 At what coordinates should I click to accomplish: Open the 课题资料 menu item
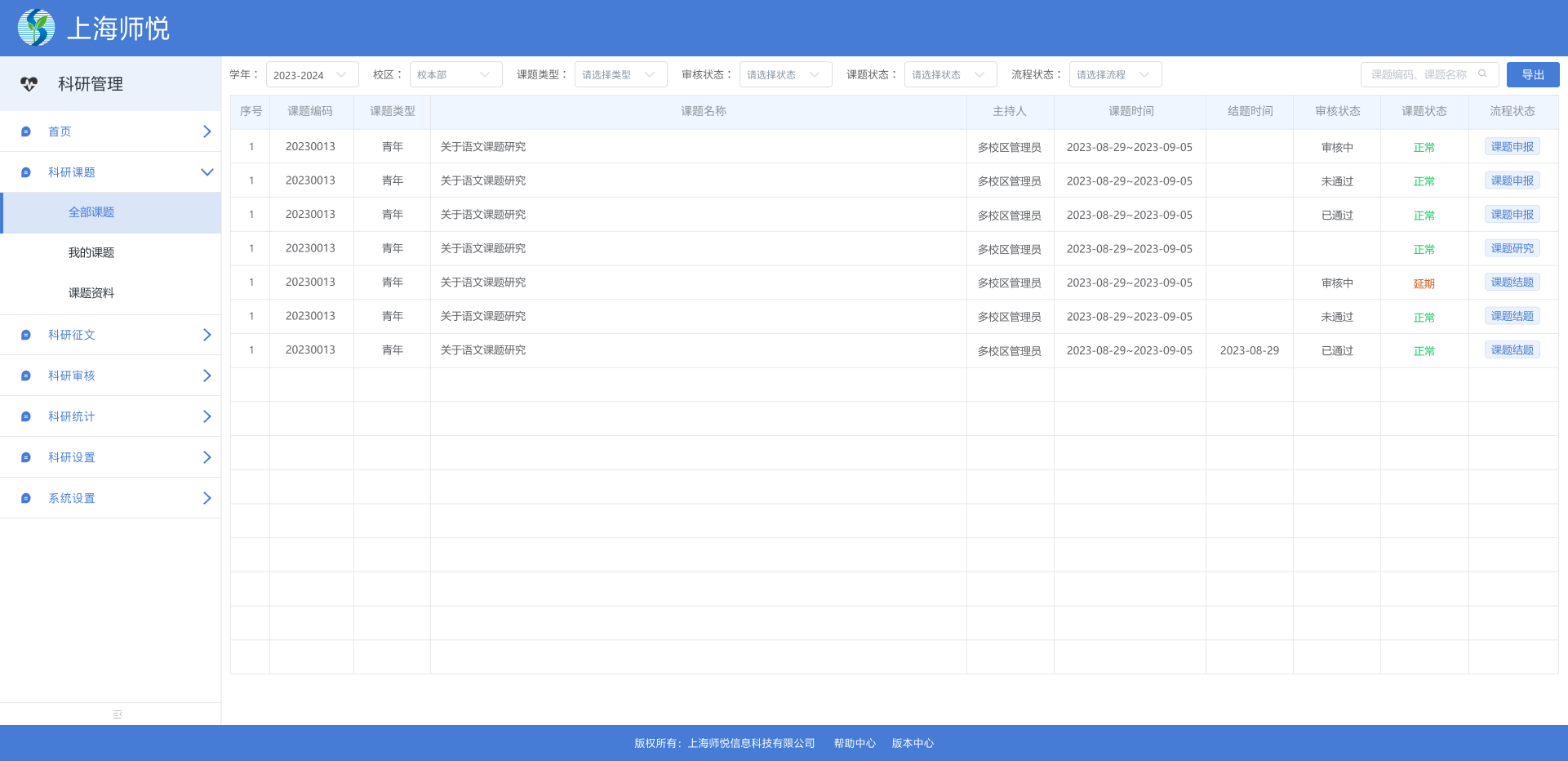point(91,292)
